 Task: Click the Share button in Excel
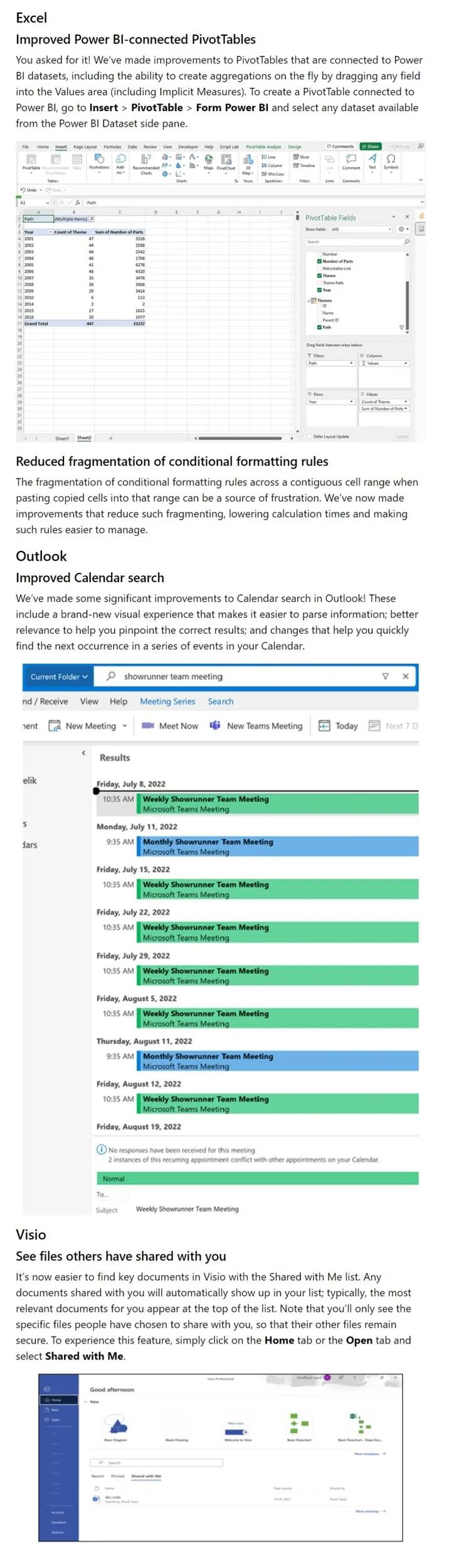click(x=371, y=146)
